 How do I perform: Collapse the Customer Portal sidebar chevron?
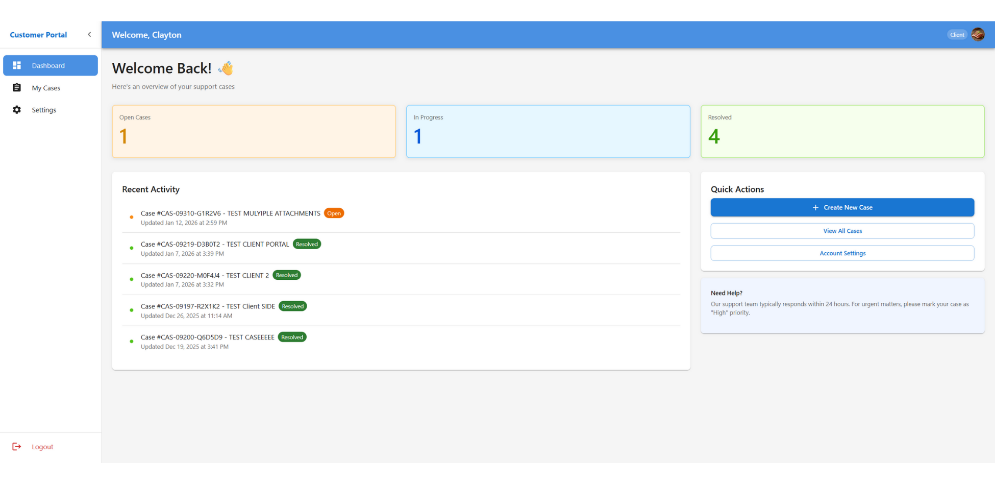(89, 35)
